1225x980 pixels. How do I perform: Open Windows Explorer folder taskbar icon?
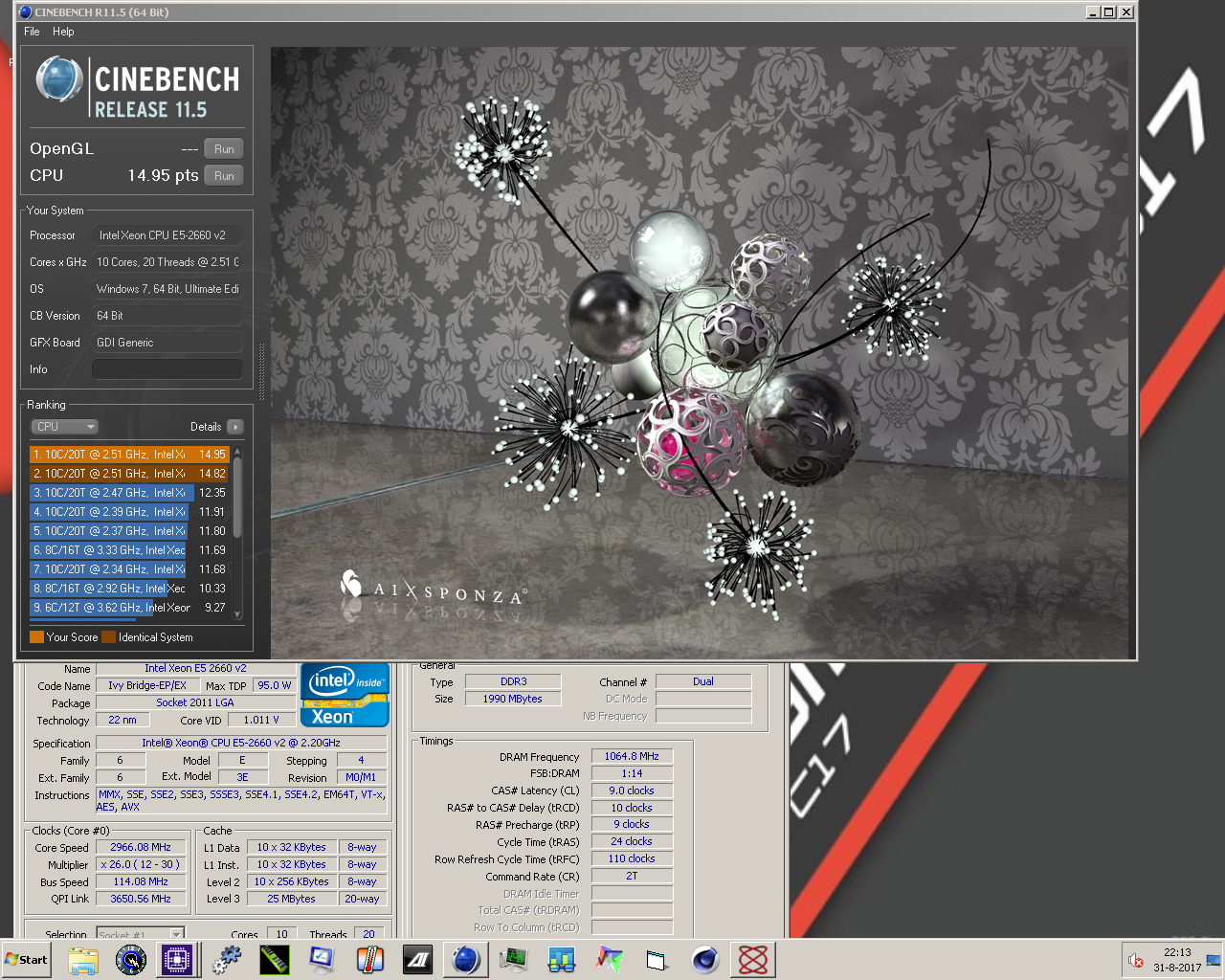point(83,960)
